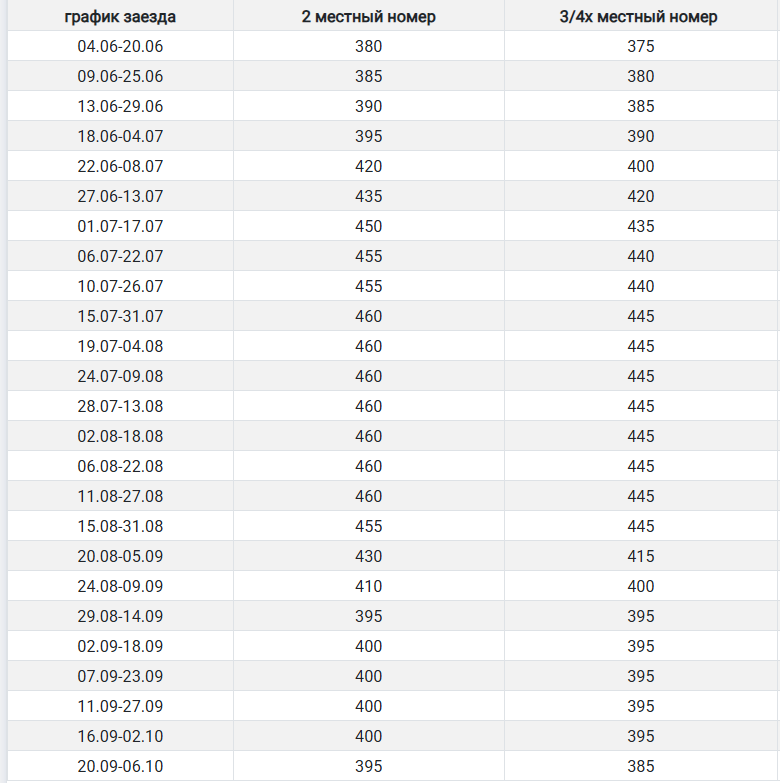Click price 450 in the 01.07-17.07 row
Viewport: 780px width, 783px height.
368,226
